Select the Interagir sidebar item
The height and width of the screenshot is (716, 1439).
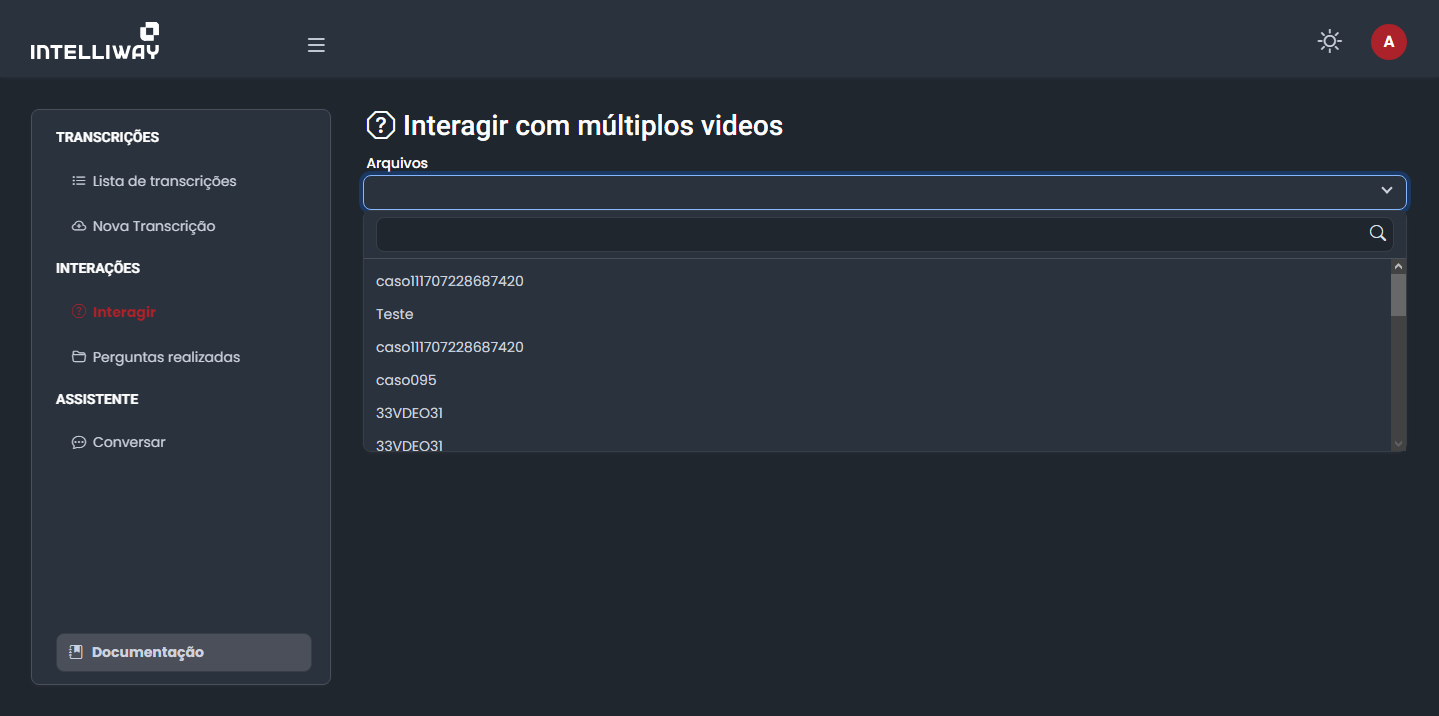(x=124, y=312)
